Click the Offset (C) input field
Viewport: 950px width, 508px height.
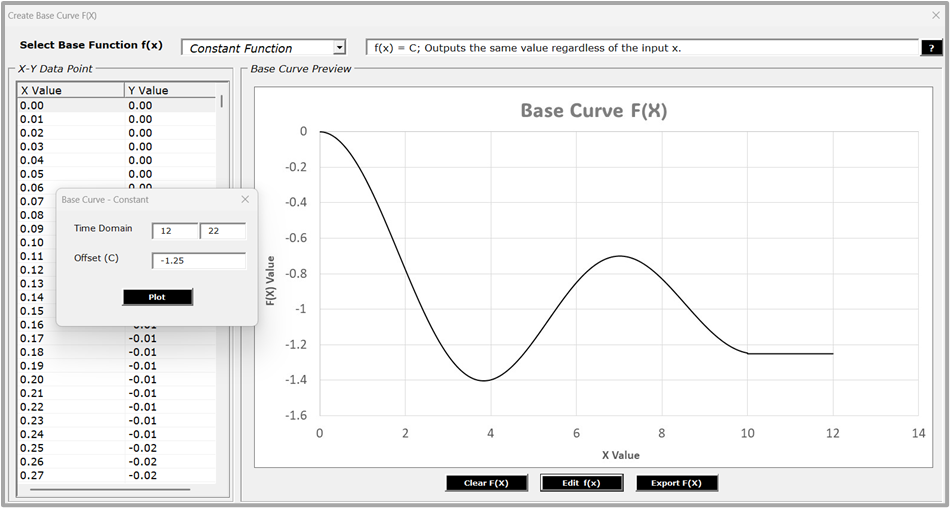point(199,261)
